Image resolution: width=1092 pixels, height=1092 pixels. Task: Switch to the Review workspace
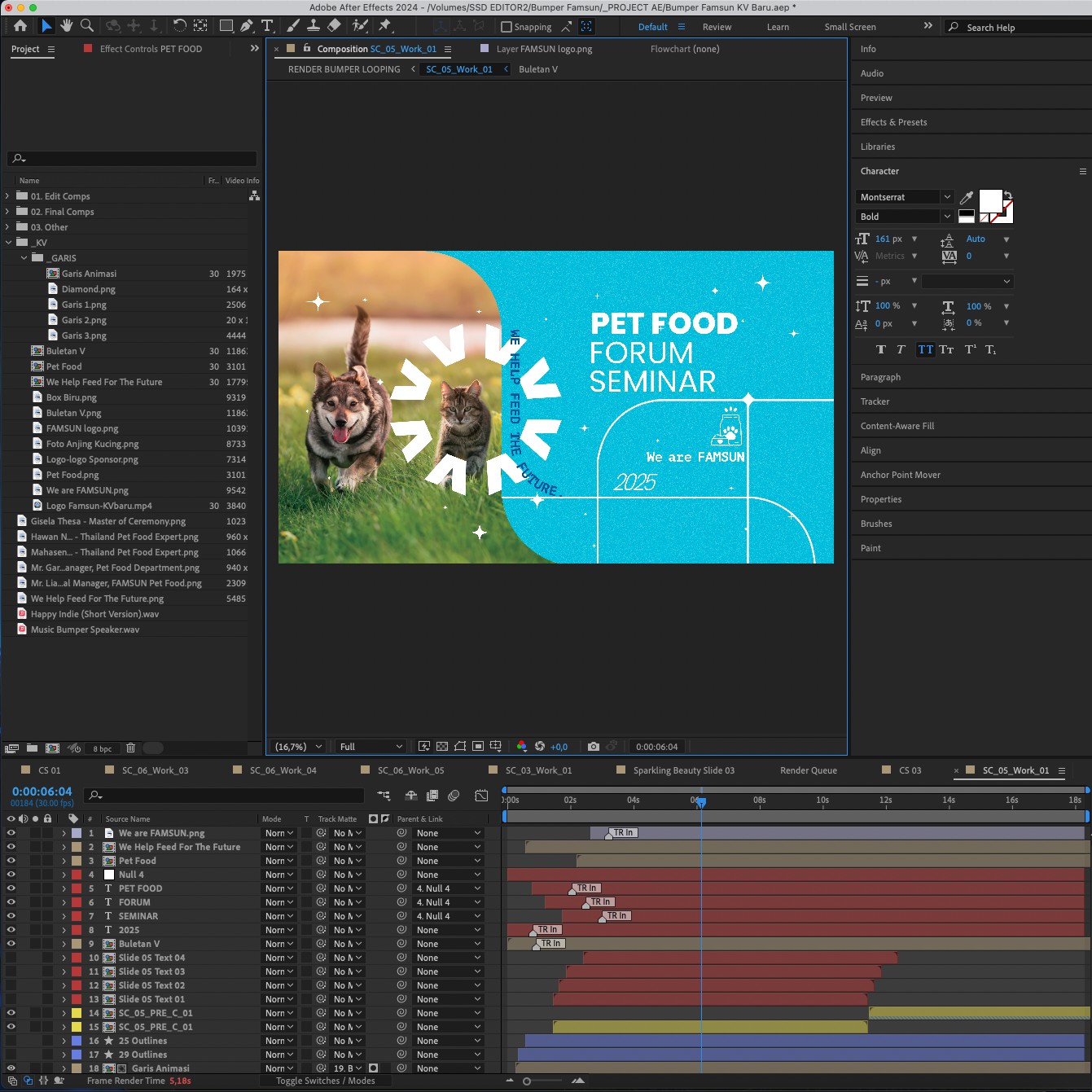click(717, 27)
